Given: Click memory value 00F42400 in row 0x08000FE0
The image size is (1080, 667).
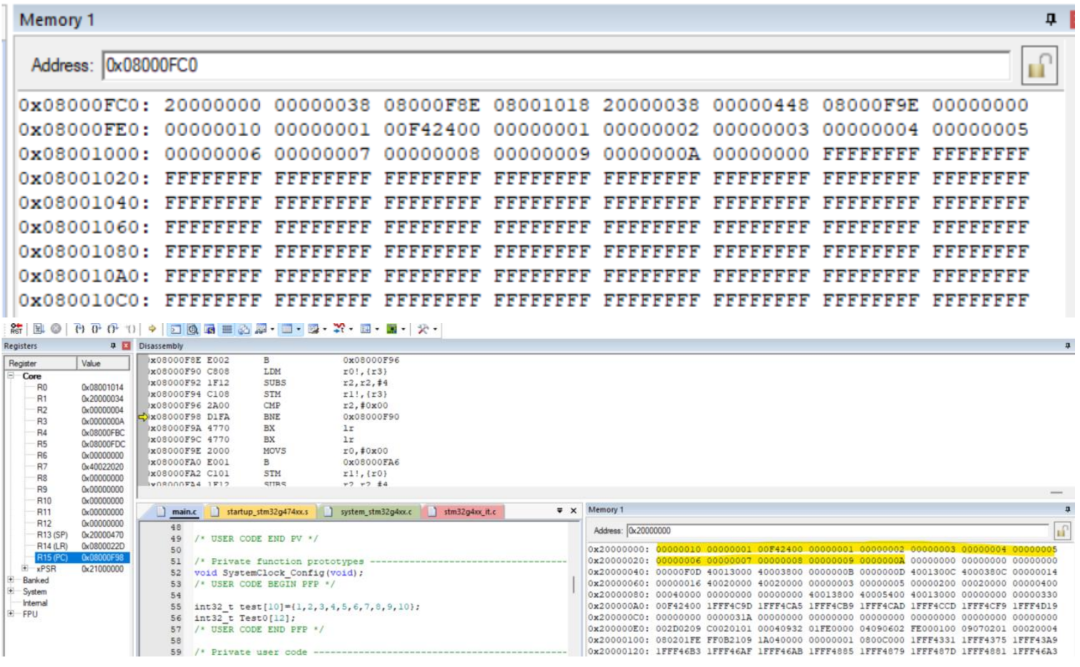Looking at the screenshot, I should coord(432,130).
